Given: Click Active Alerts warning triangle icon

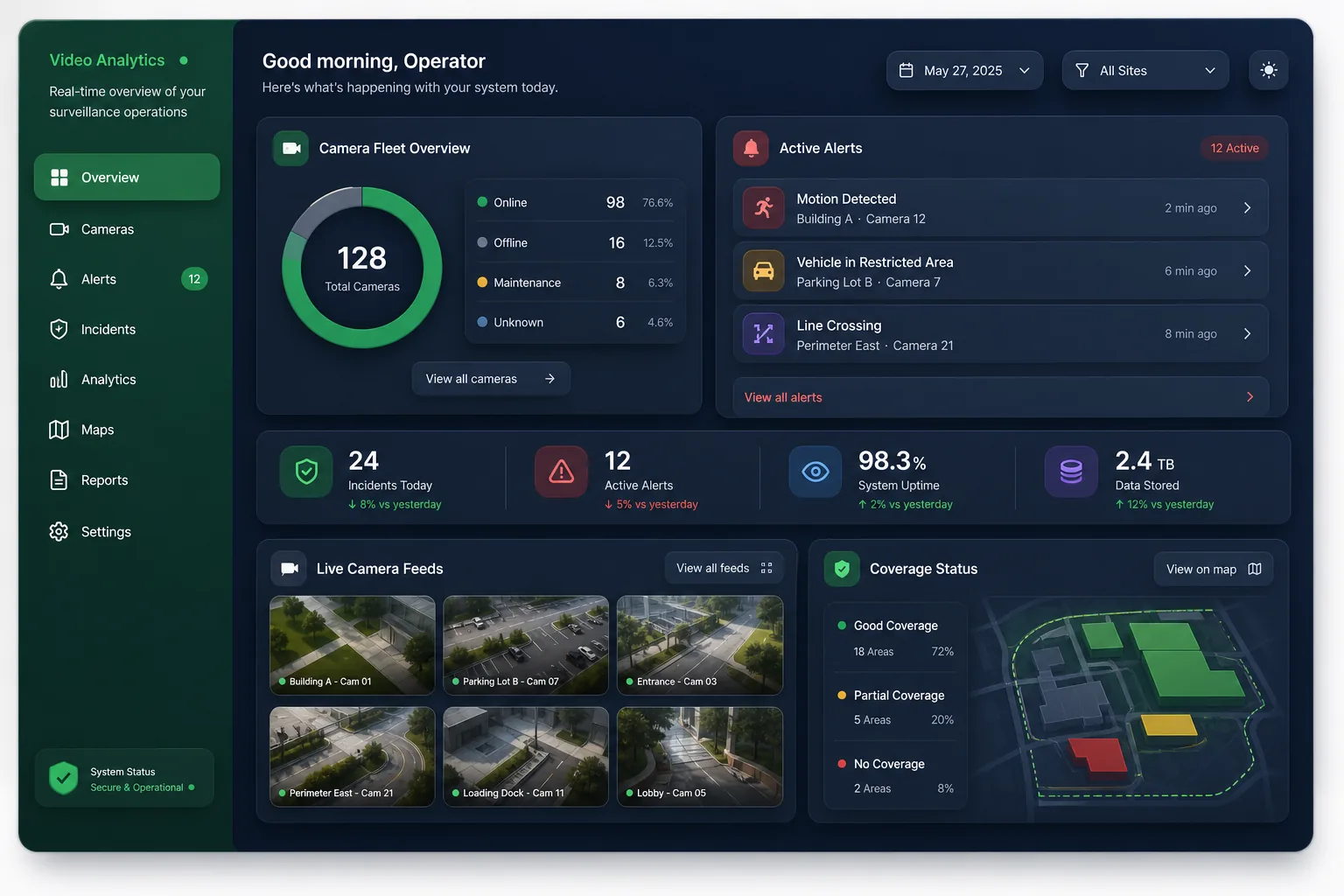Looking at the screenshot, I should pyautogui.click(x=561, y=472).
